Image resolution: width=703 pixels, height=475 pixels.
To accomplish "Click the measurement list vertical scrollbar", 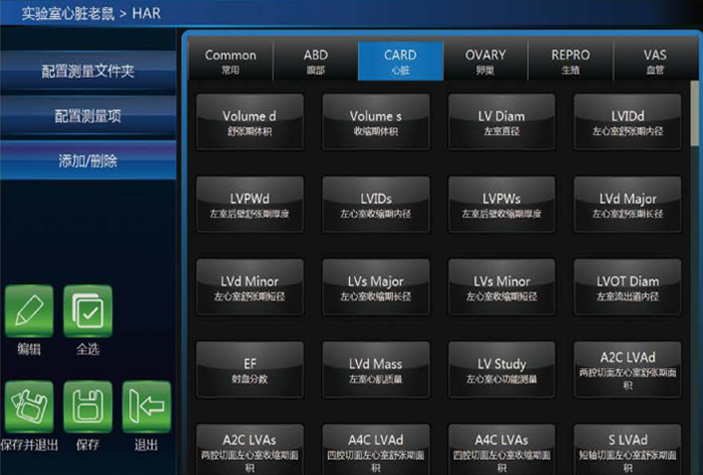I will [x=695, y=115].
